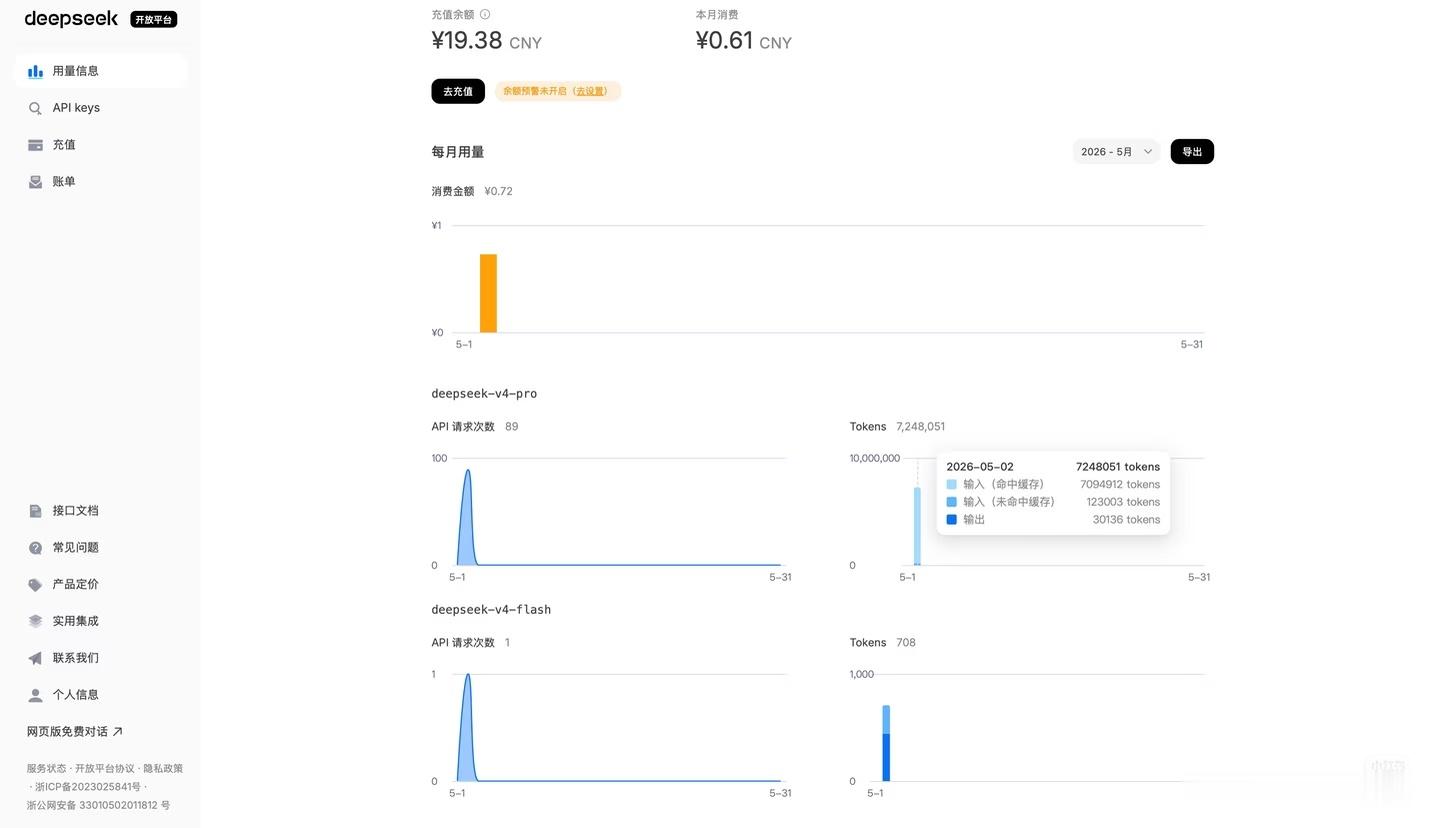1440x828 pixels.
Task: Click the 消费金额 ¥0.72 value
Action: (x=498, y=191)
